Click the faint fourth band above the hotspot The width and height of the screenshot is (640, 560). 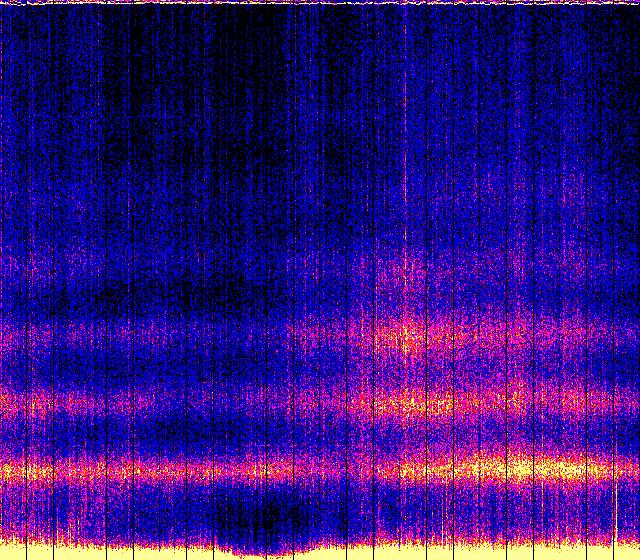(x=408, y=268)
